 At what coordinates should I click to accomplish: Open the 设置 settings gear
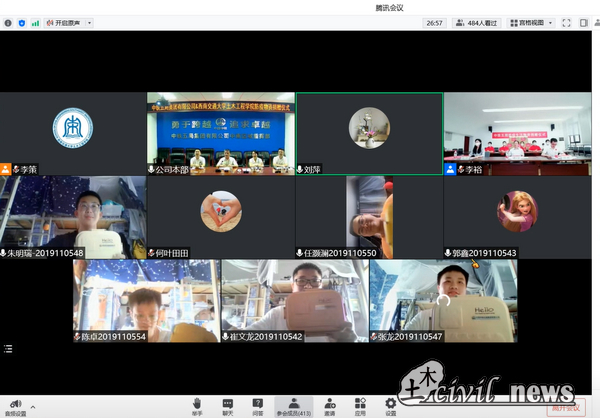(x=390, y=404)
